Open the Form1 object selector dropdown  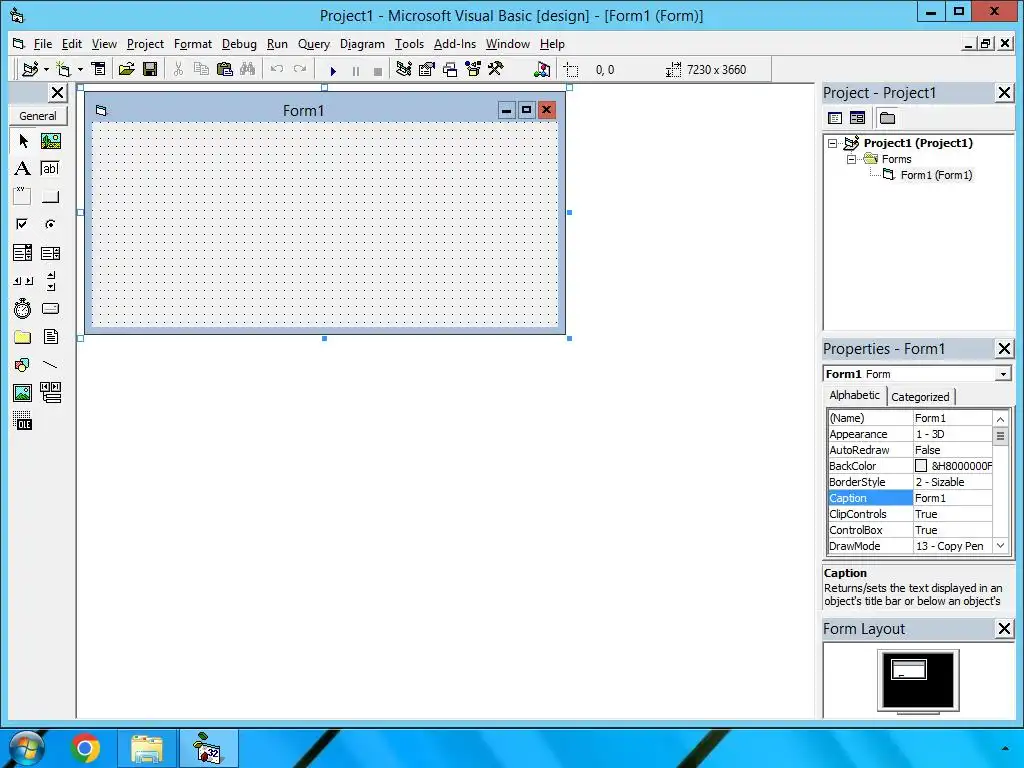pos(1002,374)
